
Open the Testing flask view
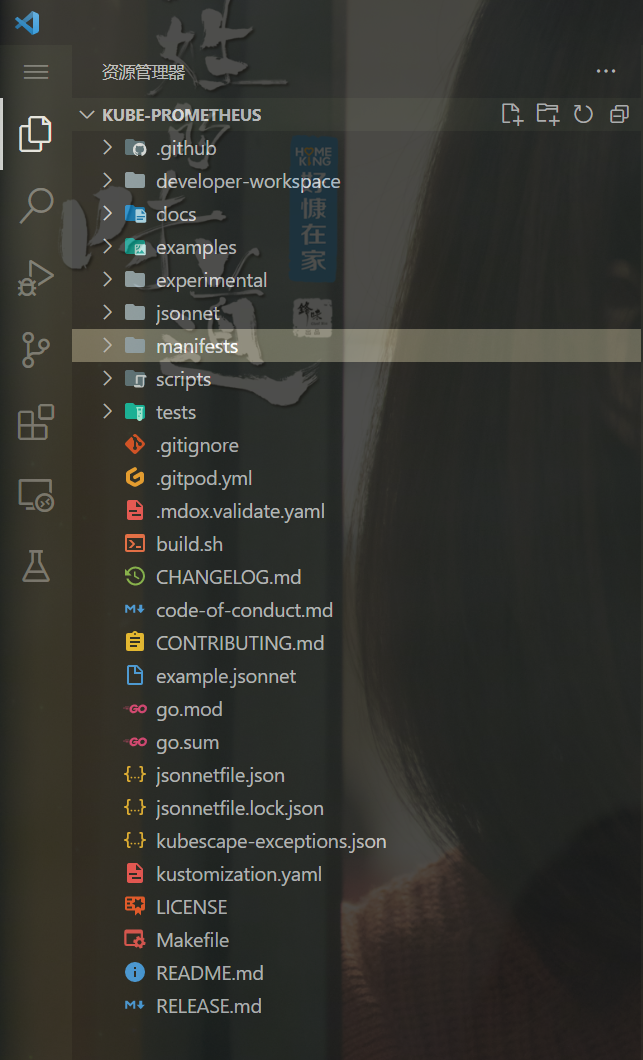pos(35,566)
